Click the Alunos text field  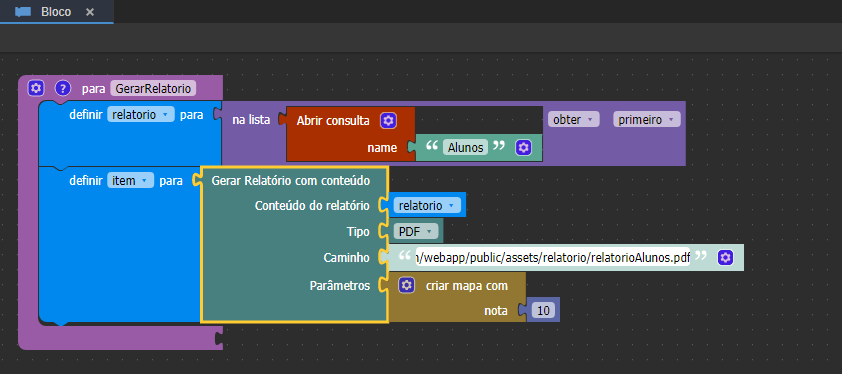click(x=465, y=147)
